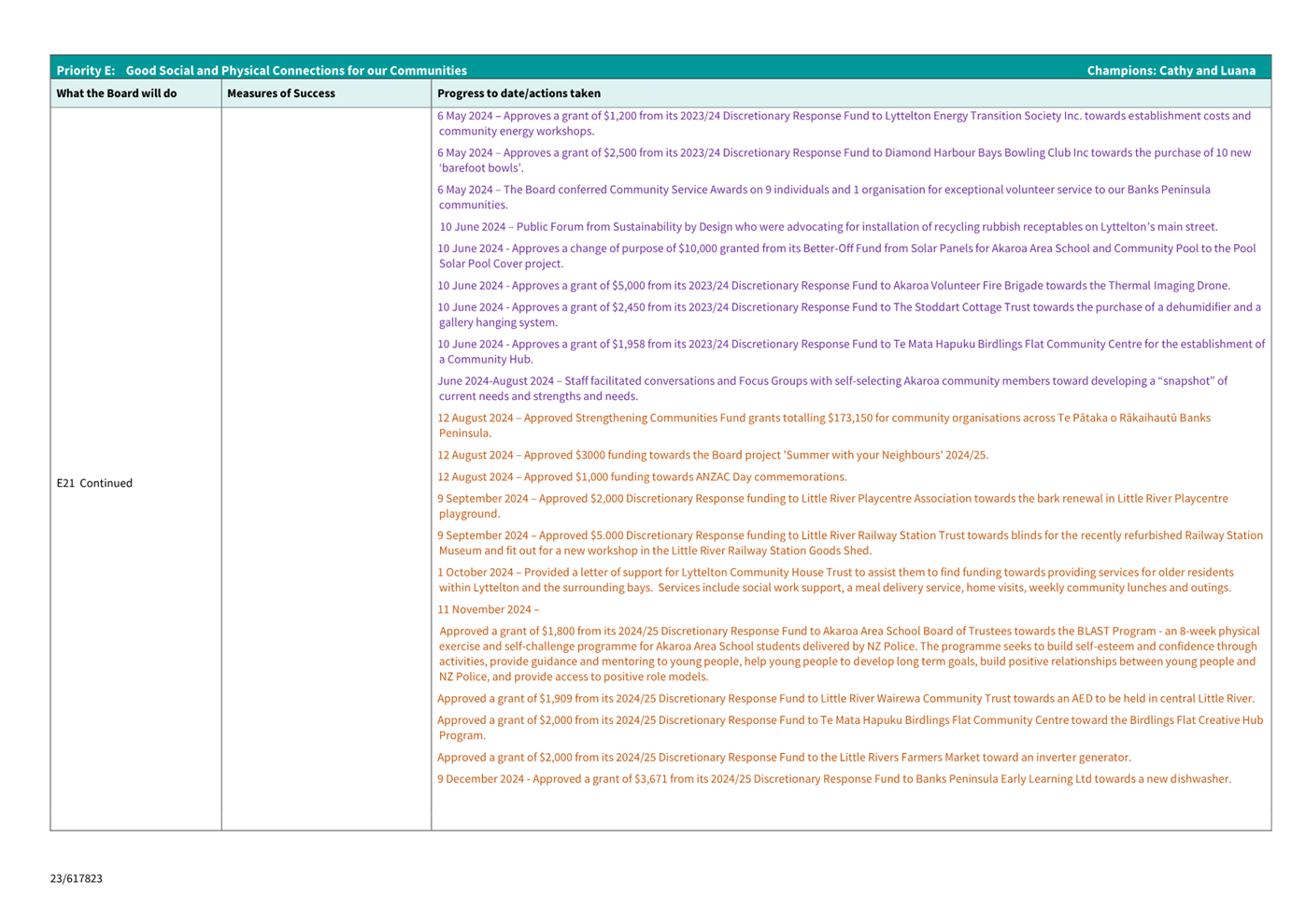This screenshot has height=924, width=1306.
Task: Select the Community Service Awards entry
Action: coord(823,190)
